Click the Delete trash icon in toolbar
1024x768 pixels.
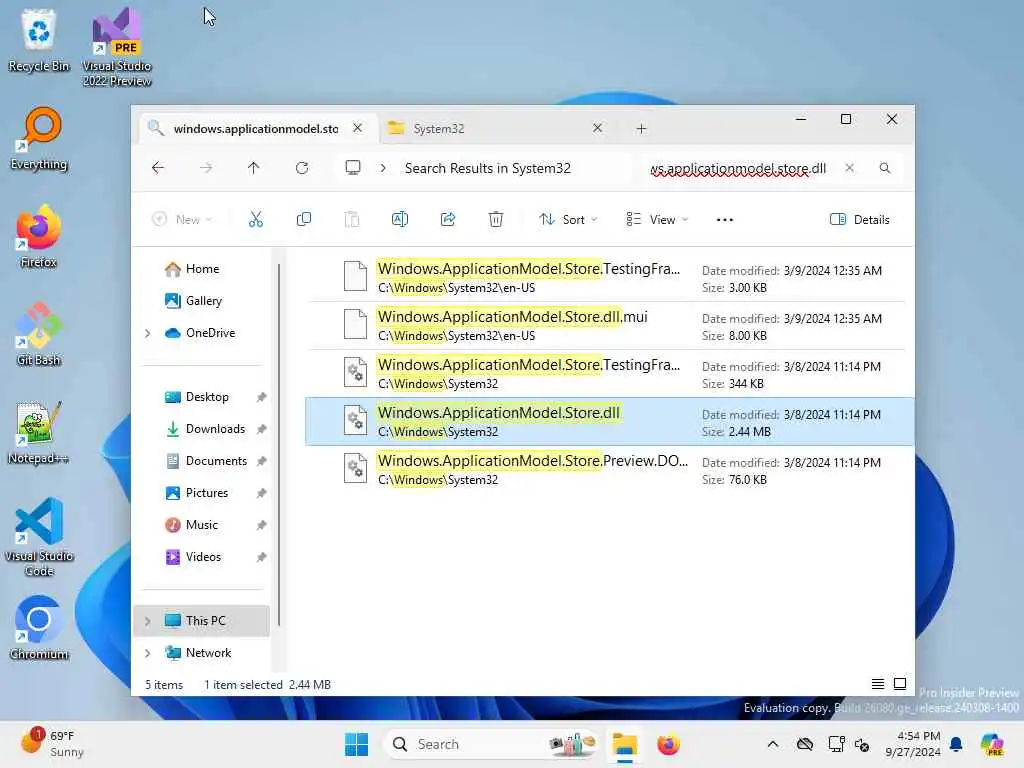(496, 219)
